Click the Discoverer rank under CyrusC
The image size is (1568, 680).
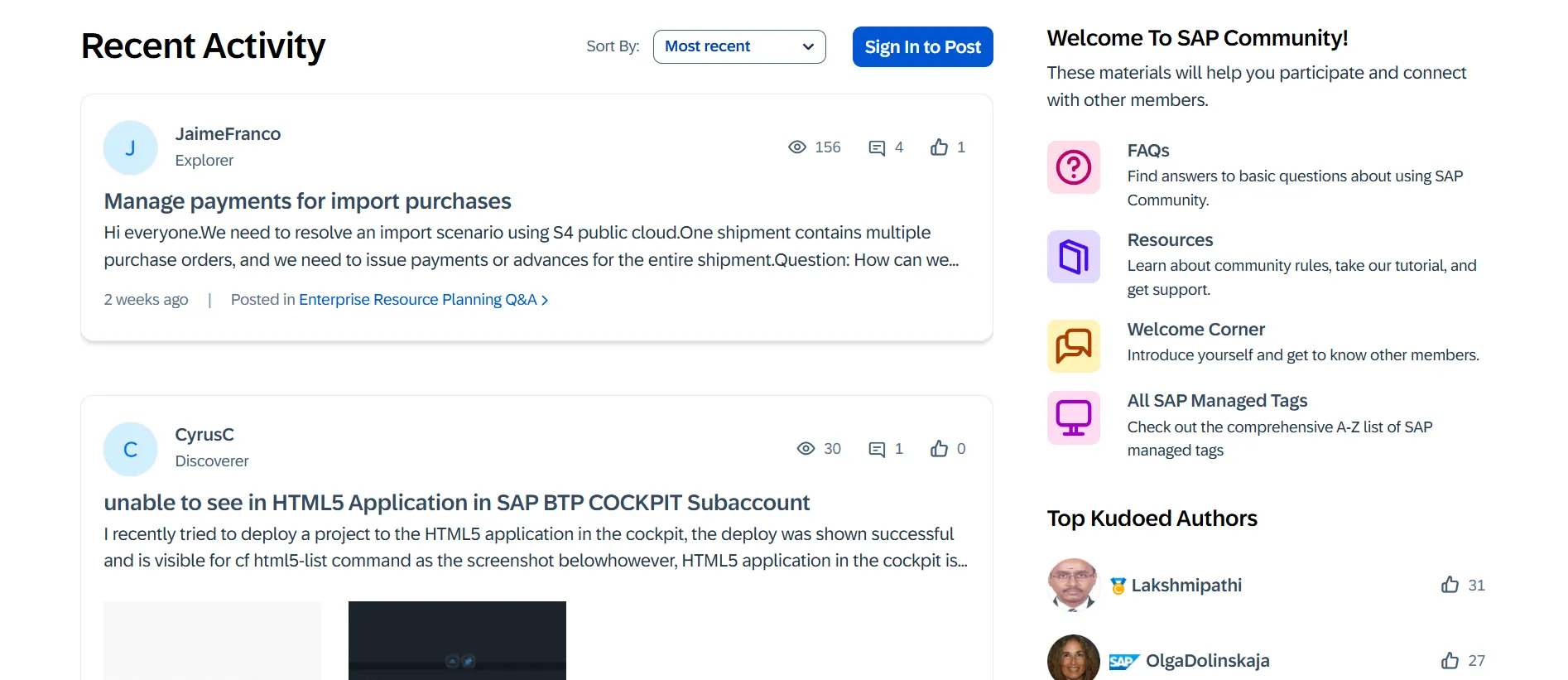tap(212, 461)
